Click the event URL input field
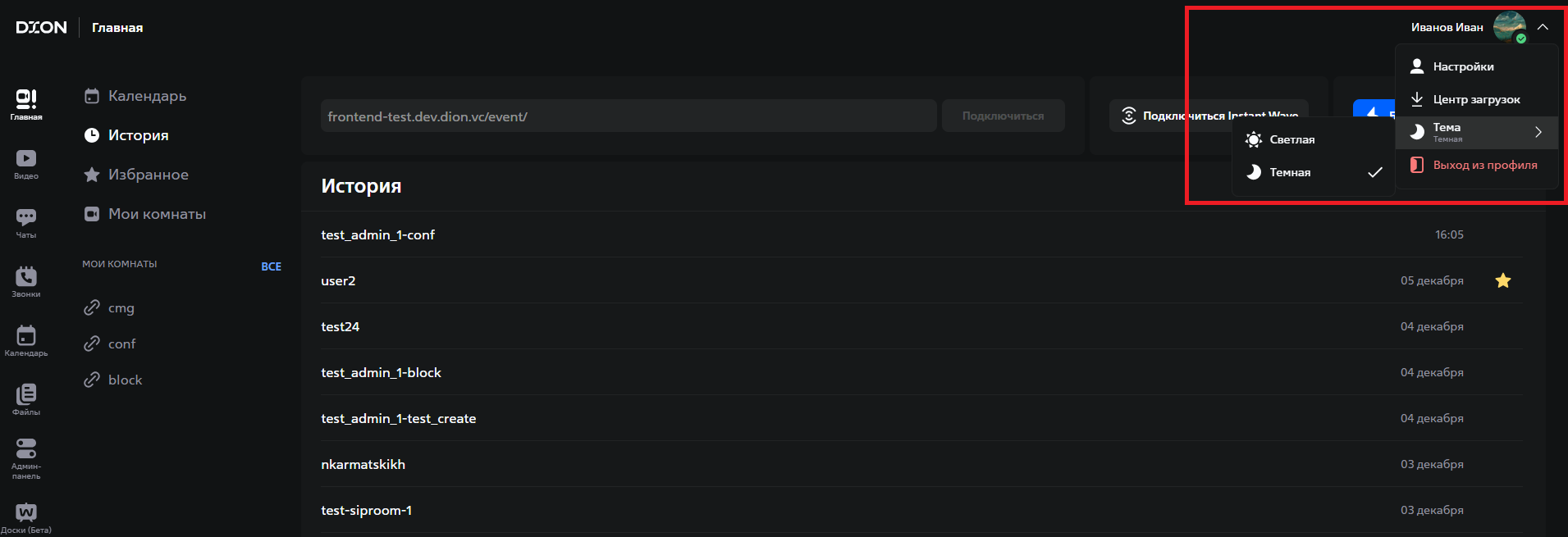Screen dimensions: 1568x537 point(628,116)
